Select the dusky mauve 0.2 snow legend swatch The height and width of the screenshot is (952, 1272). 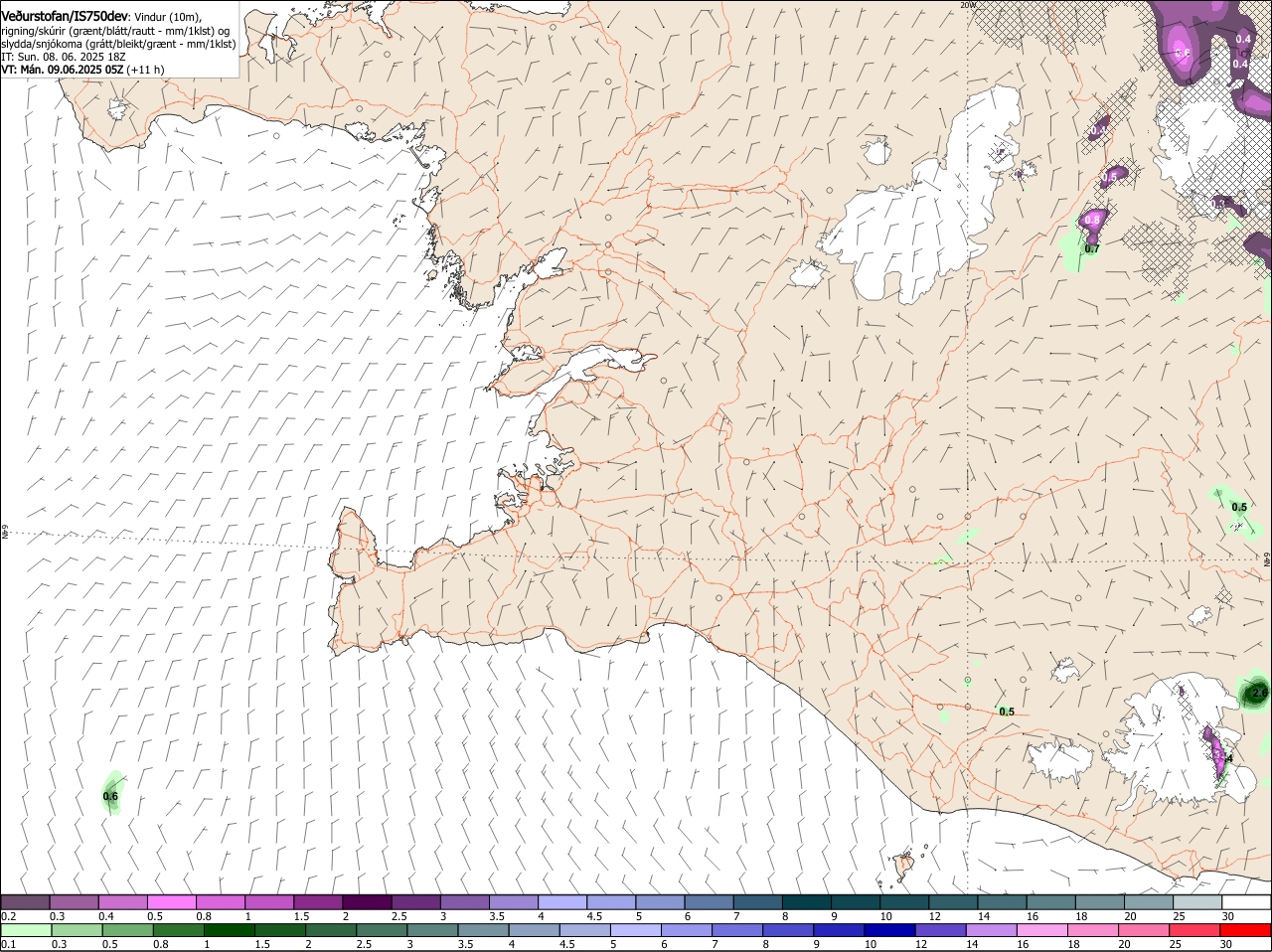pos(26,902)
